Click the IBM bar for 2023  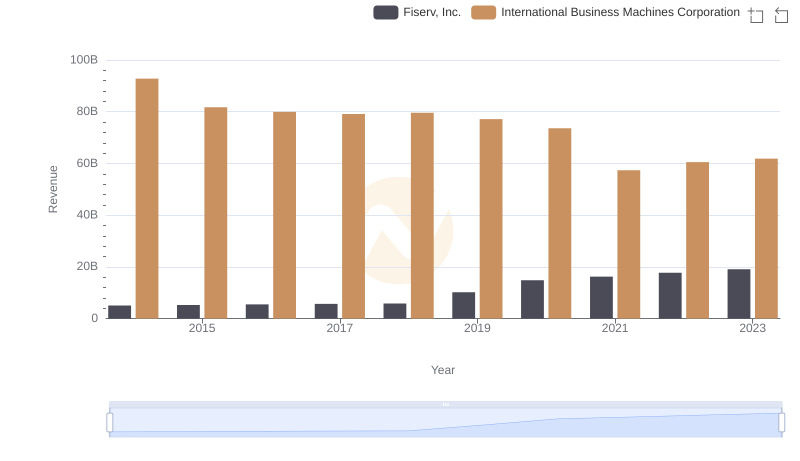pos(766,239)
